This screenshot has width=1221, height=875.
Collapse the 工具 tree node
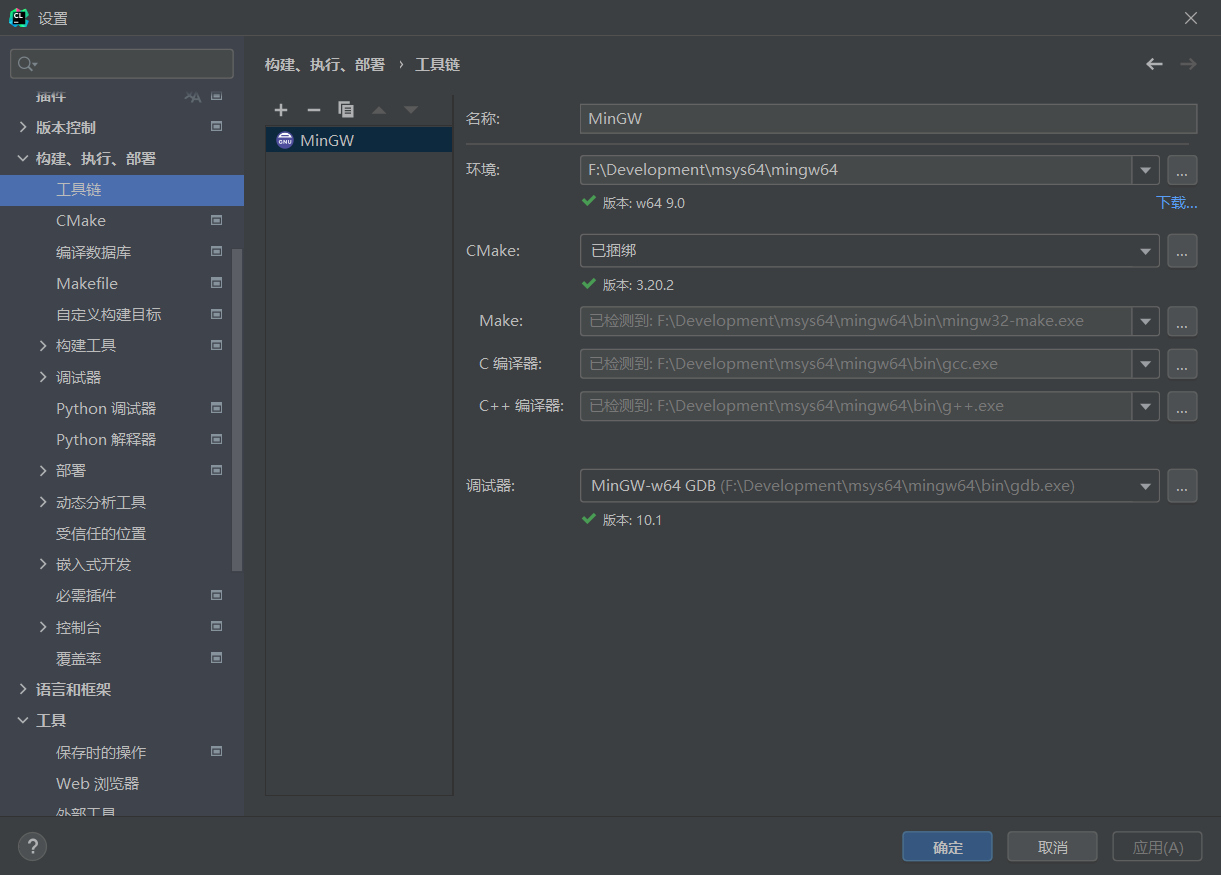pyautogui.click(x=23, y=720)
